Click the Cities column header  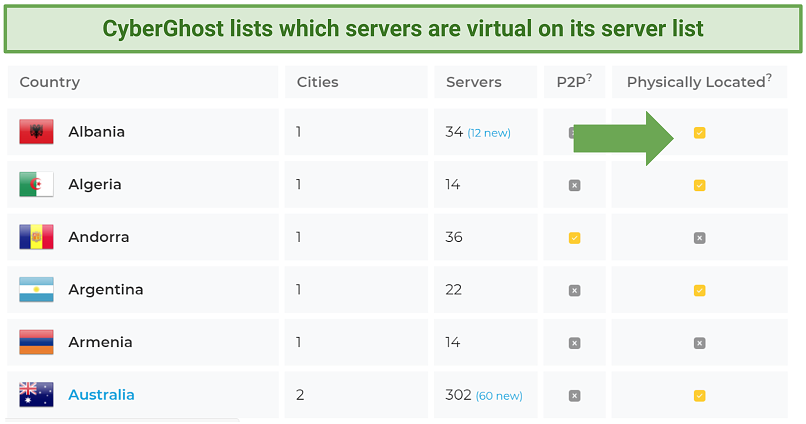pos(317,82)
